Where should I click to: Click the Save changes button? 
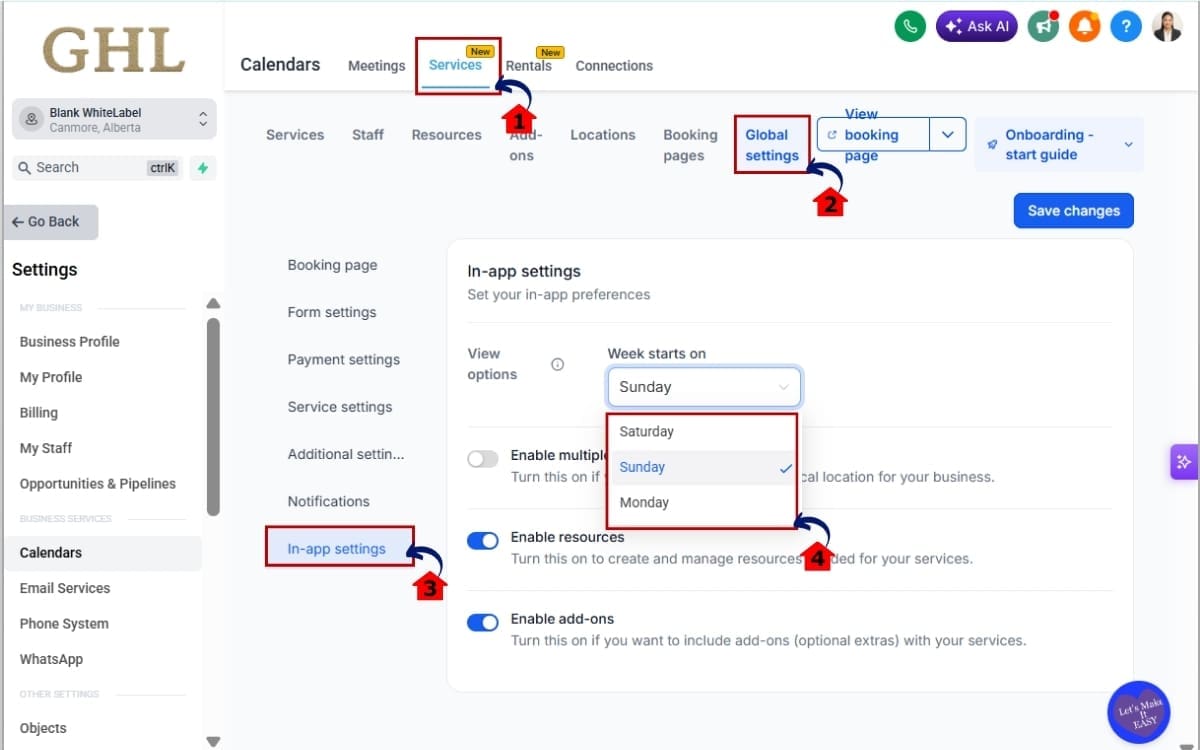pos(1074,211)
